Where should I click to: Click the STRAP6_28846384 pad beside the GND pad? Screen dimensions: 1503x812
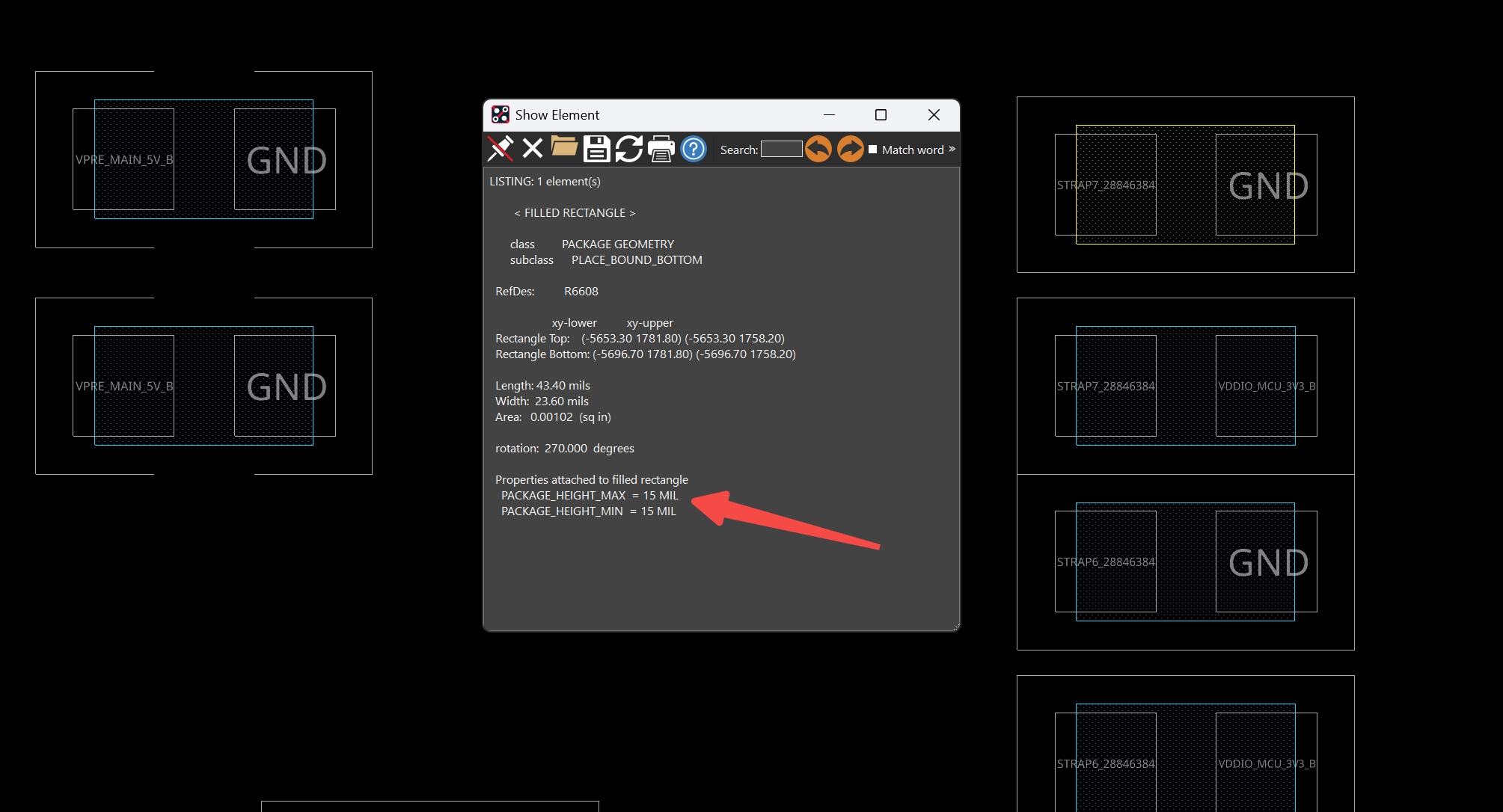1105,562
